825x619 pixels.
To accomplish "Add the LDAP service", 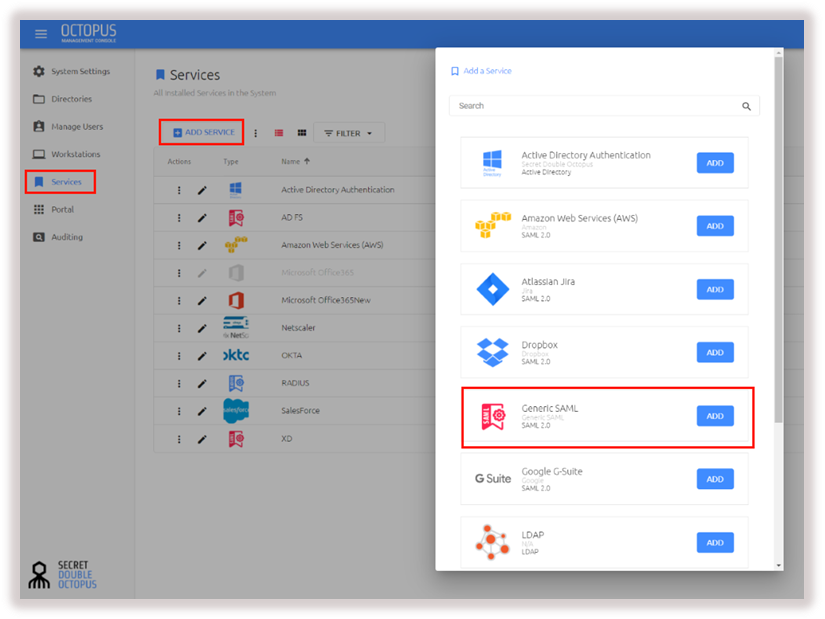I will (x=715, y=542).
